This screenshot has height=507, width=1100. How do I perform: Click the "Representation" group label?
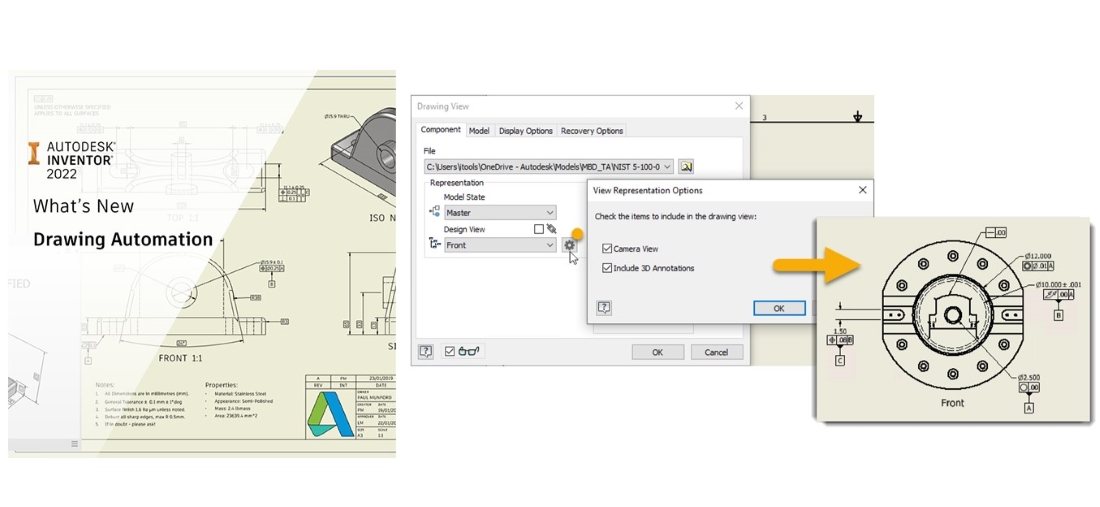[x=456, y=182]
